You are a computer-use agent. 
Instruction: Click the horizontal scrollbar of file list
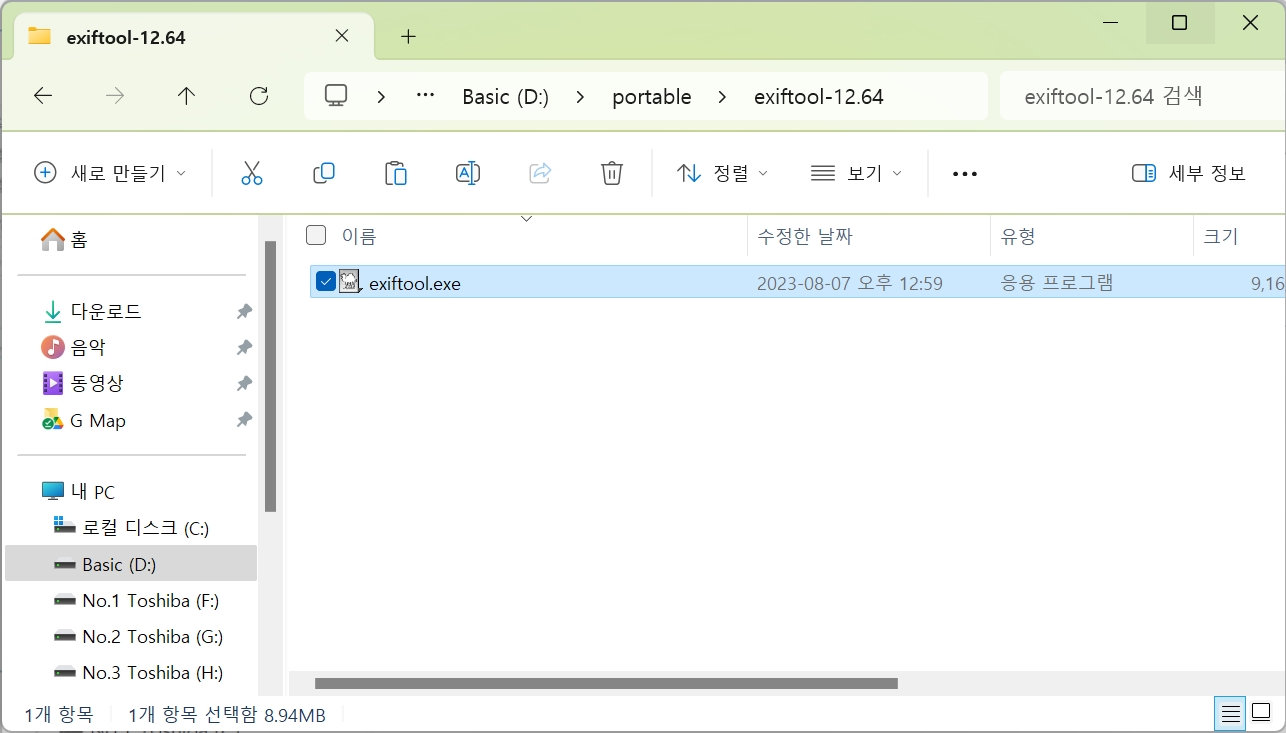coord(606,684)
